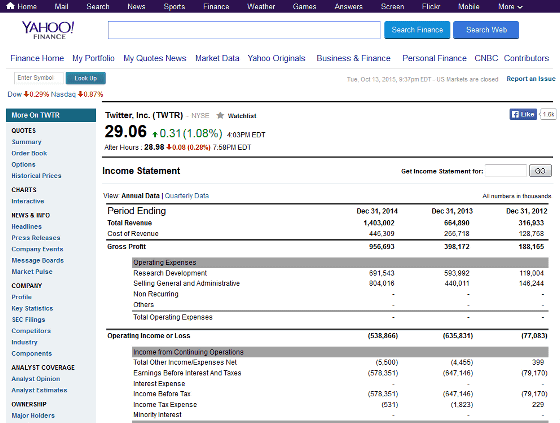Click Operating Income or Loss row label
The width and height of the screenshot is (560, 423).
[149, 336]
